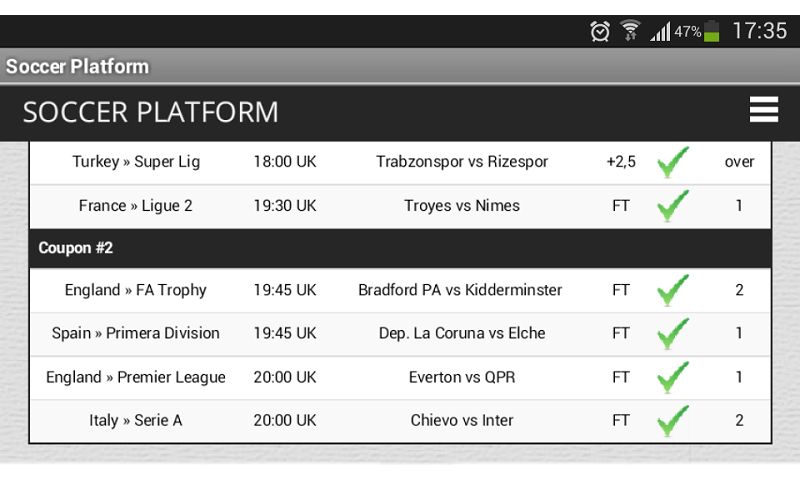
Task: Click green checkmark for Everton vs QPR
Action: point(673,377)
